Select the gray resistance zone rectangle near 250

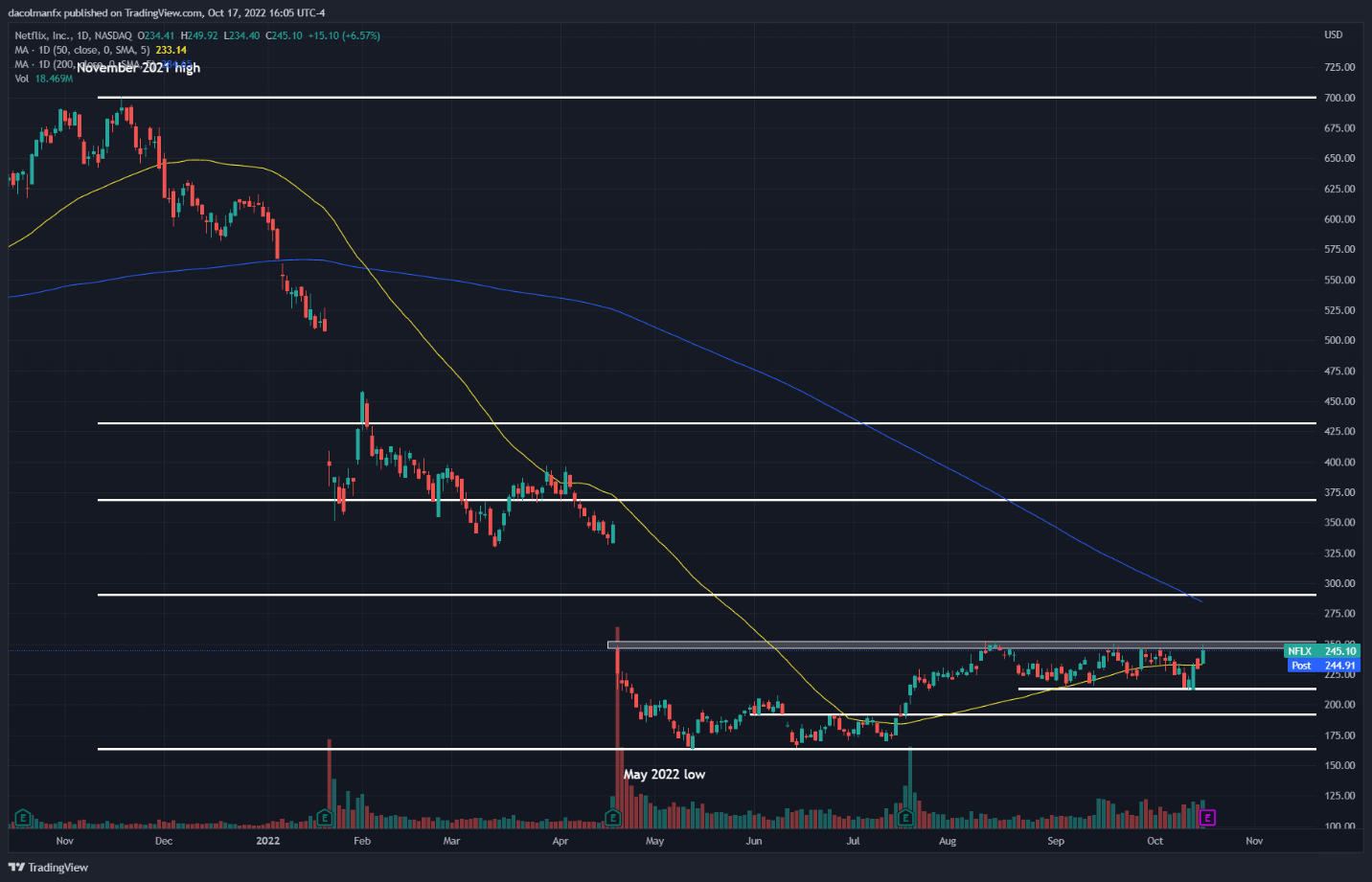coord(962,645)
